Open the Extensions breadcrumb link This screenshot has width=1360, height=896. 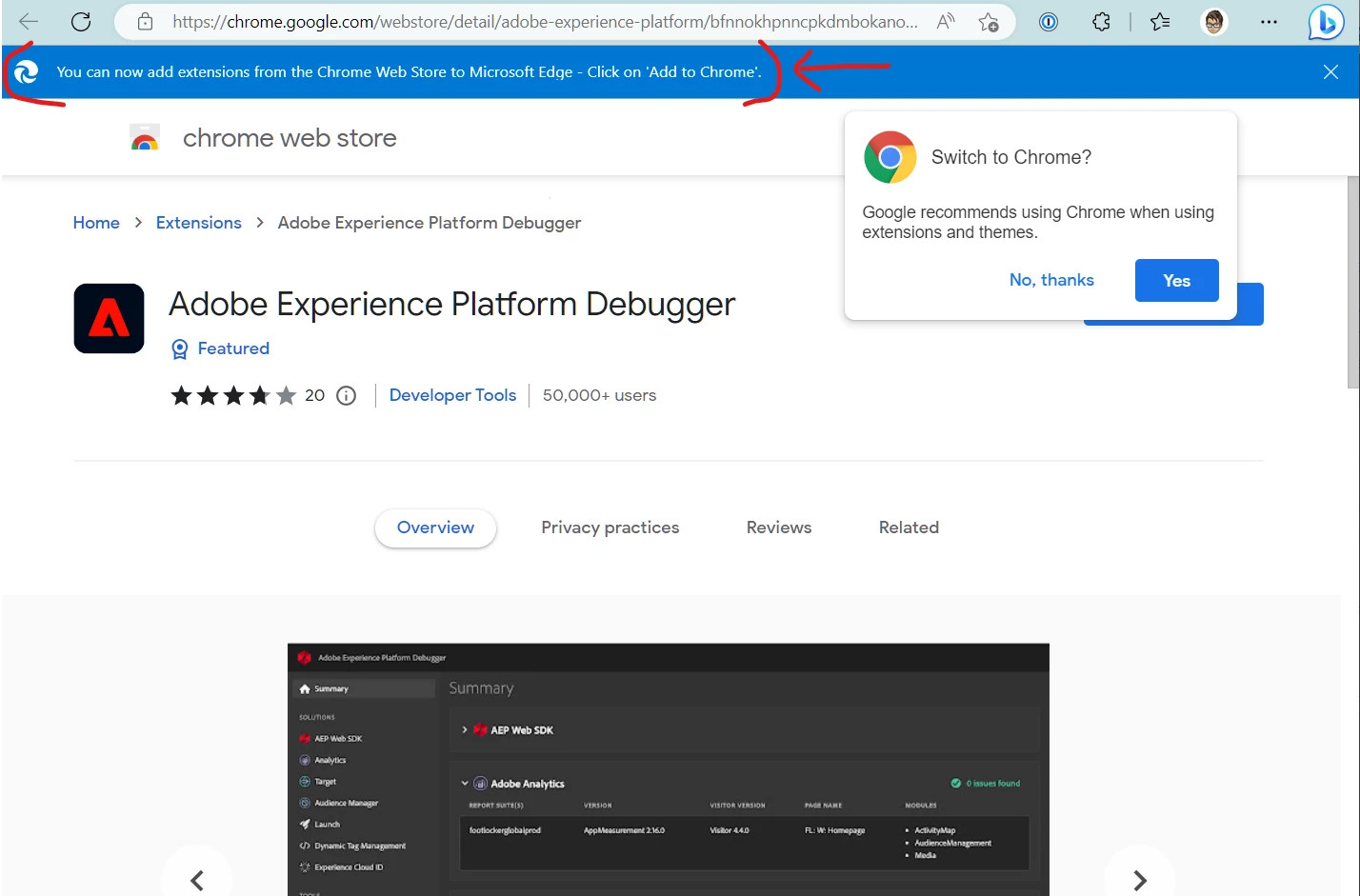pyautogui.click(x=198, y=223)
